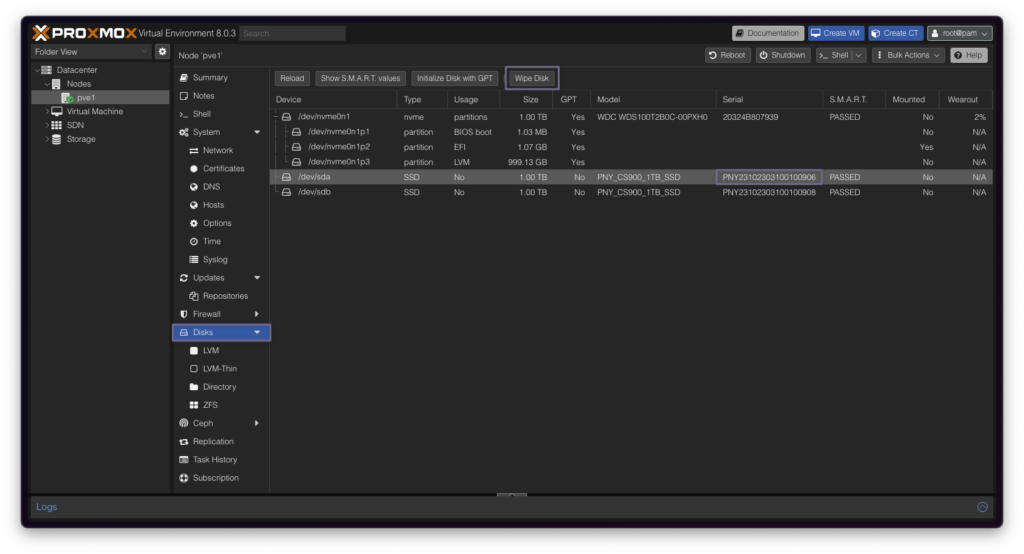Viewport: 1024px width, 554px height.
Task: Open the Shell button in top toolbar
Action: (x=834, y=56)
